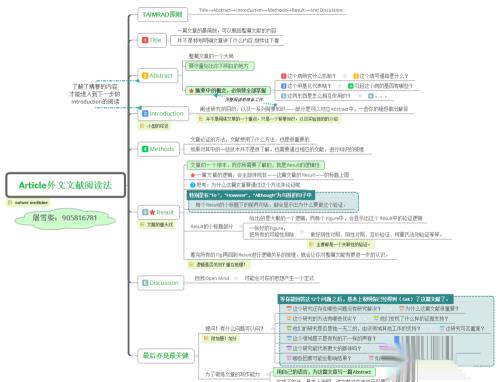This screenshot has width=500, height=382.
Task: Click the TAIMRAD topic node
Action: [x=163, y=14]
